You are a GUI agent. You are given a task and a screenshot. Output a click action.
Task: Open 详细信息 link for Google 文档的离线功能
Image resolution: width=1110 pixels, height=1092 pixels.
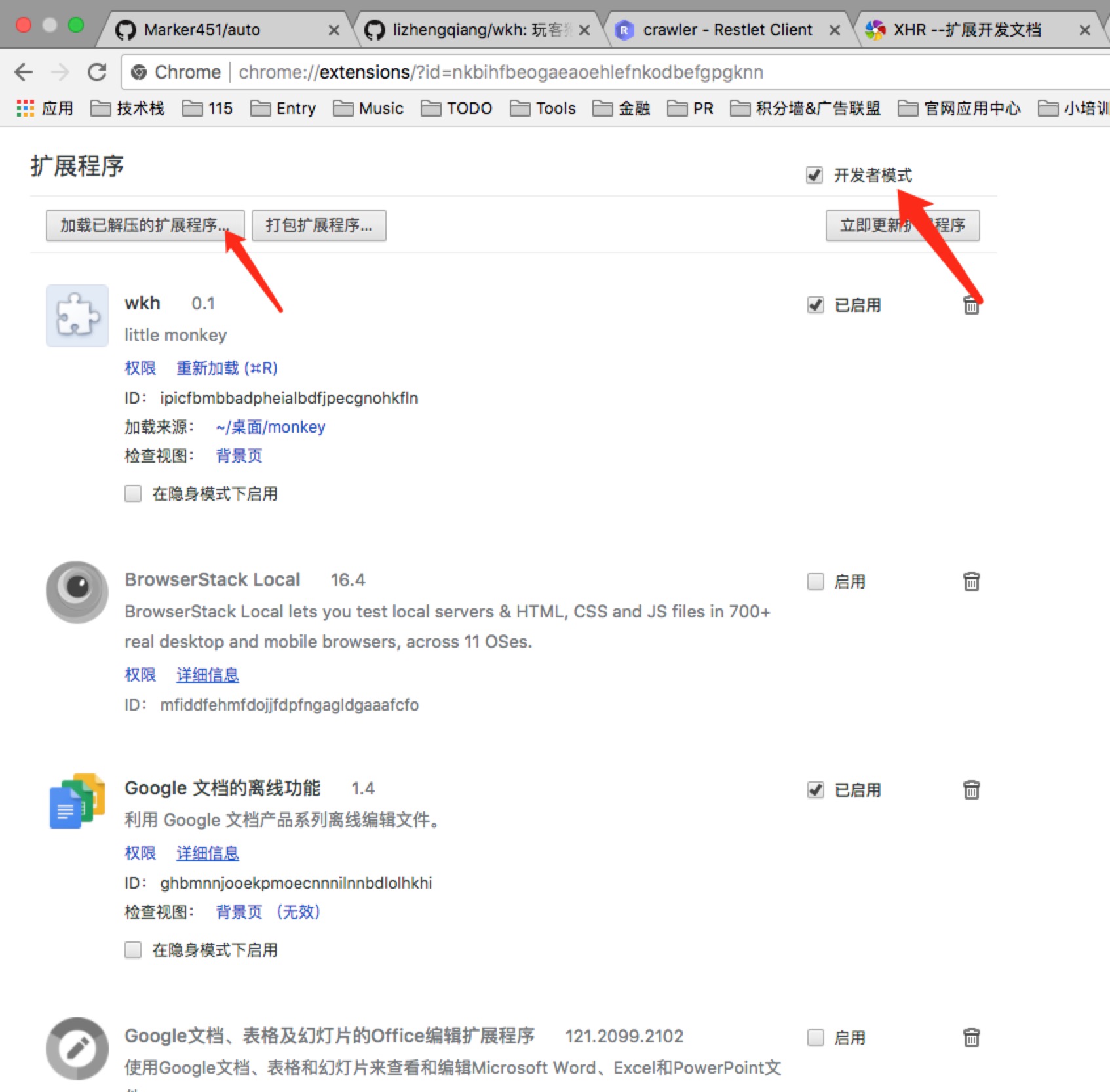point(208,853)
